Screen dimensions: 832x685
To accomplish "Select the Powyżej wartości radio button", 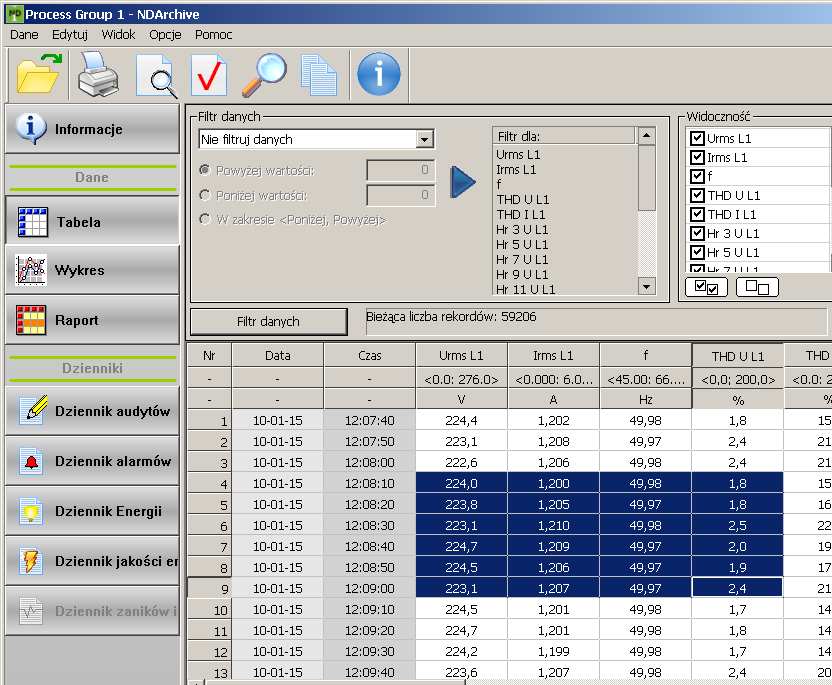I will point(204,170).
